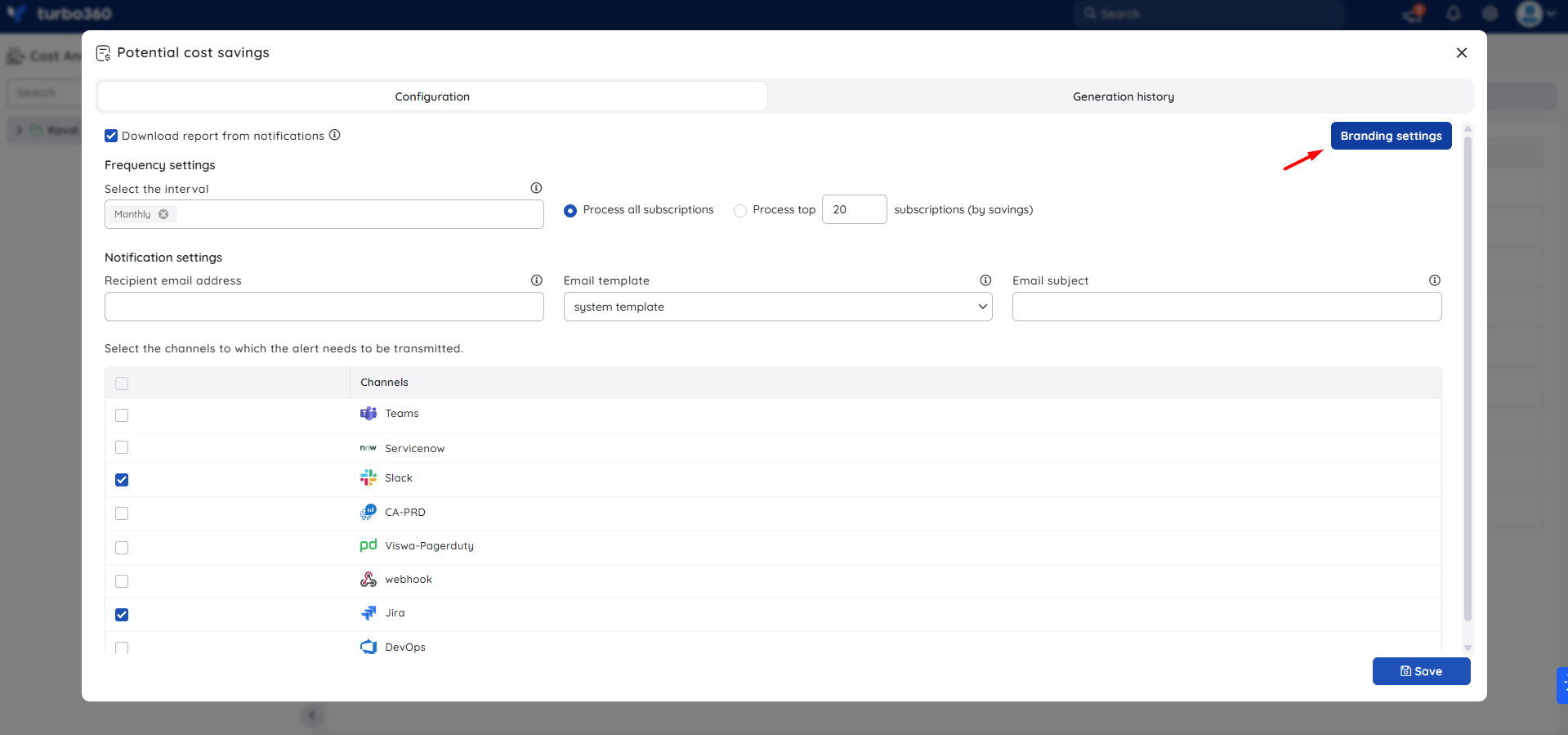Click the Jira channel icon
The height and width of the screenshot is (735, 1568).
(x=369, y=613)
